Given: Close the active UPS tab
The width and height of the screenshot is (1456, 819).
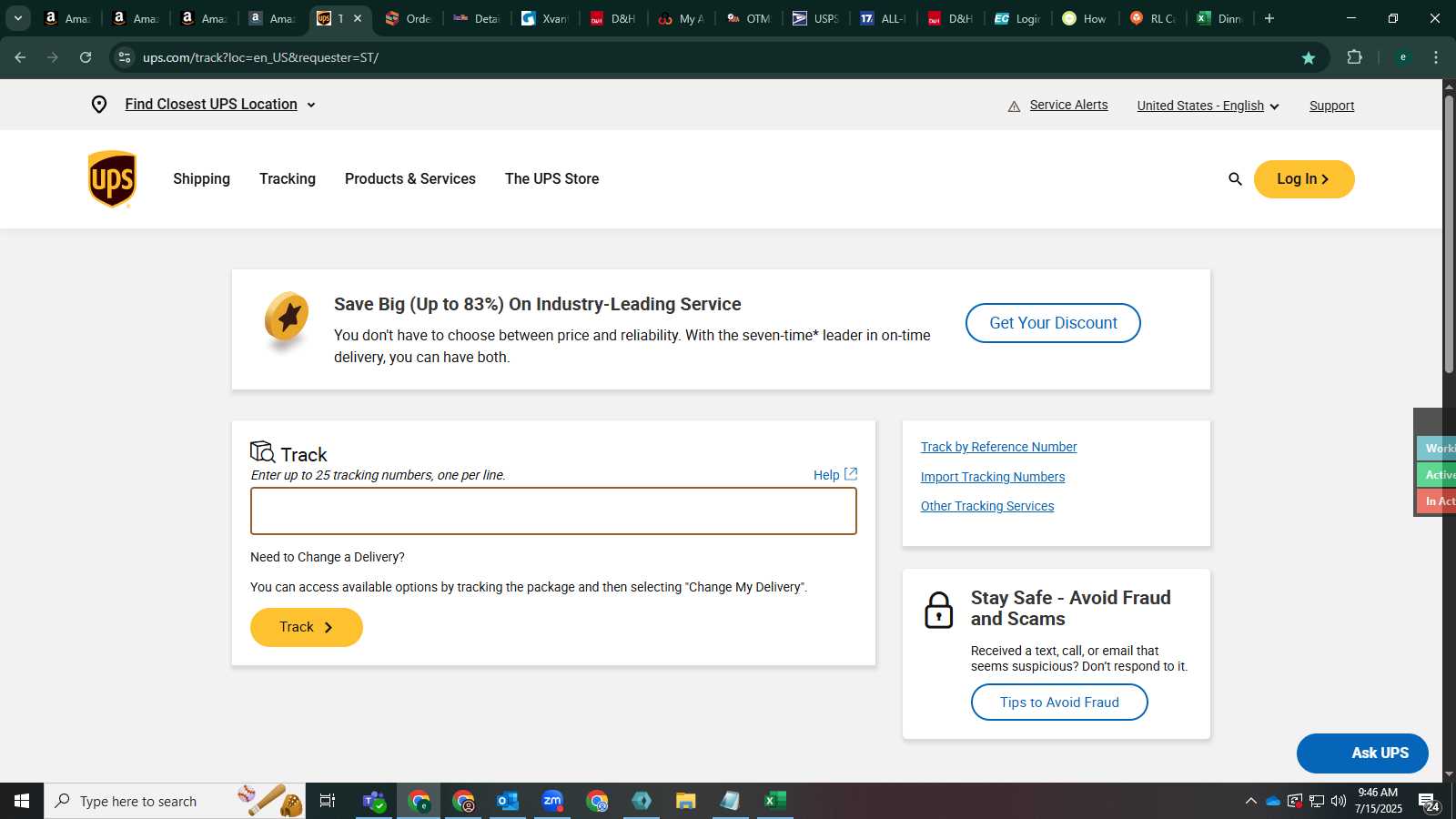Looking at the screenshot, I should click(358, 18).
